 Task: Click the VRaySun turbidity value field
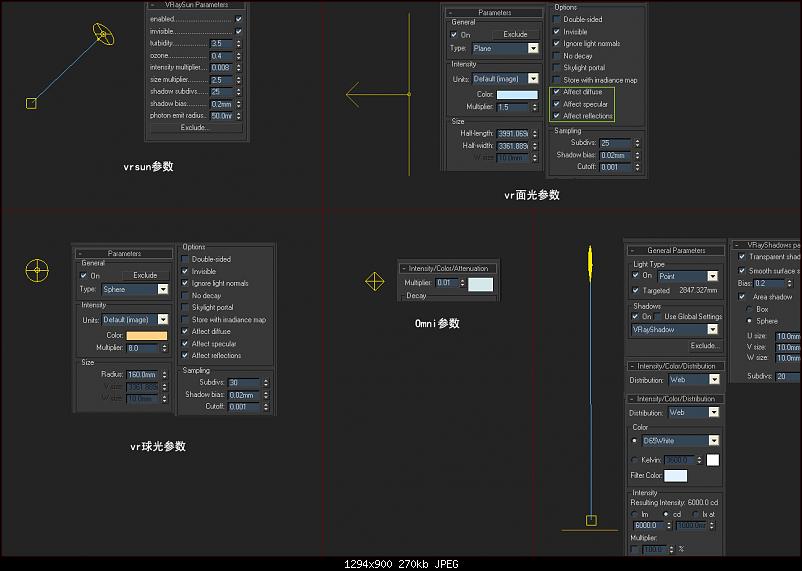(x=222, y=43)
